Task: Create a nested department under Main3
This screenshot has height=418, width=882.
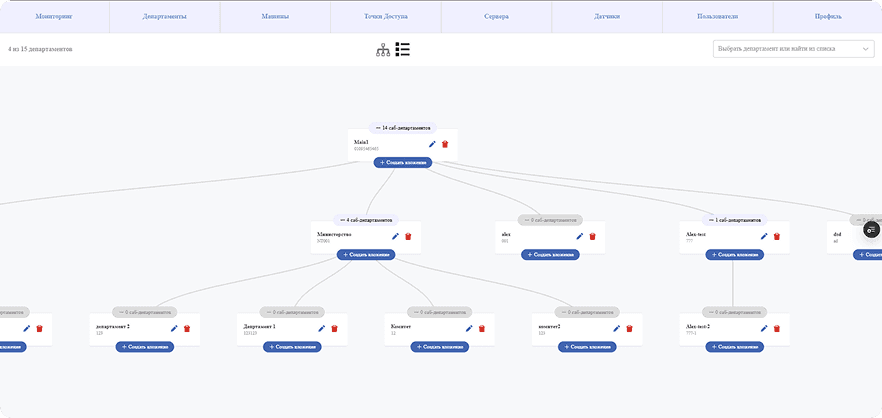Action: [x=403, y=163]
